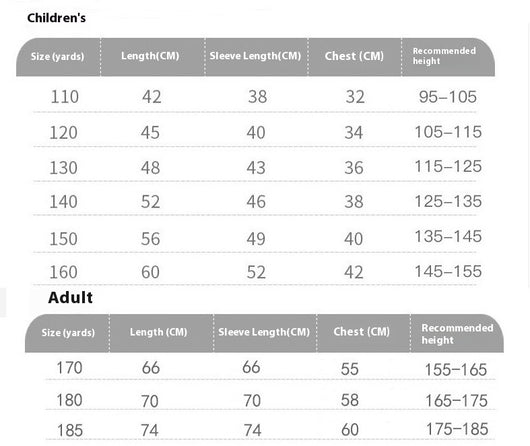The width and height of the screenshot is (530, 446).
Task: Click the Adult table Recommended height header
Action: pos(457,334)
